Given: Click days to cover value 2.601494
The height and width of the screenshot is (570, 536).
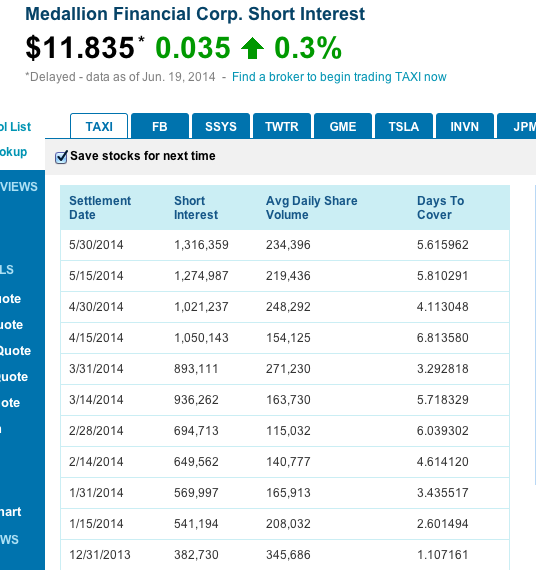Looking at the screenshot, I should (443, 524).
